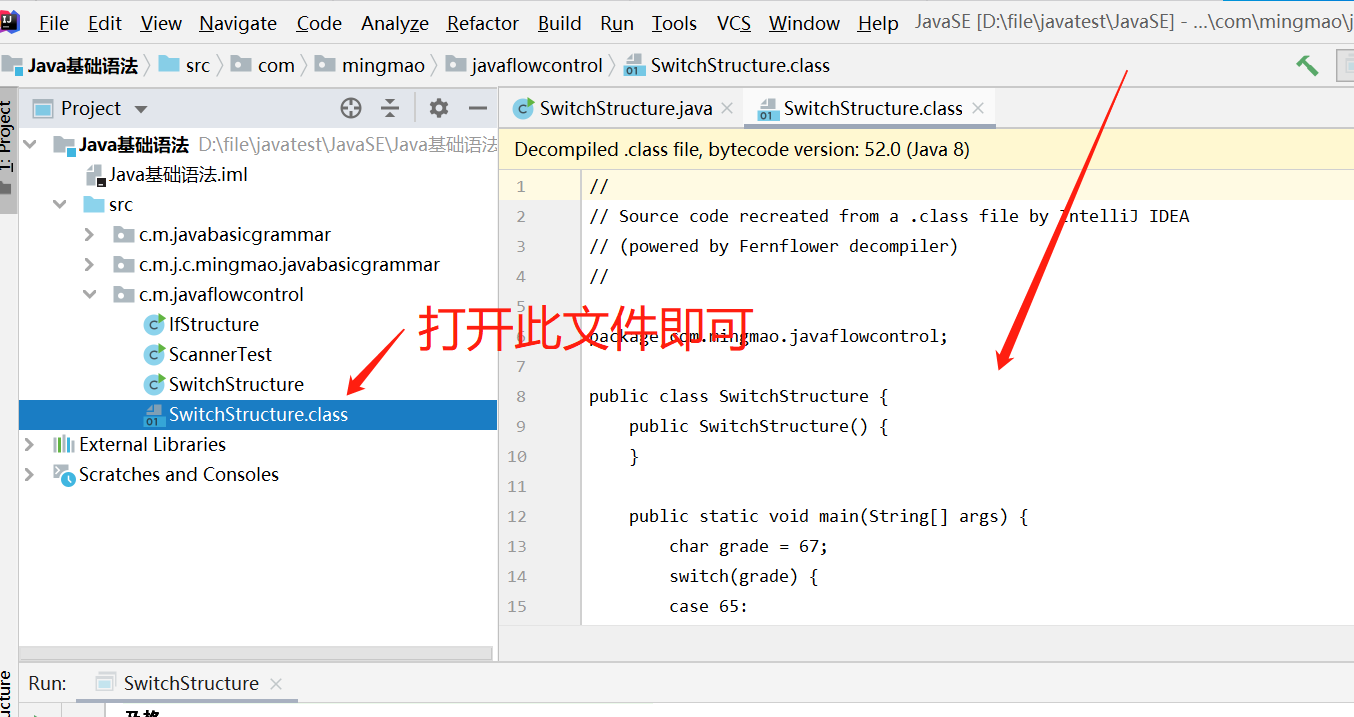The height and width of the screenshot is (717, 1354).
Task: Select the SwitchStructure class in tree
Action: point(236,385)
